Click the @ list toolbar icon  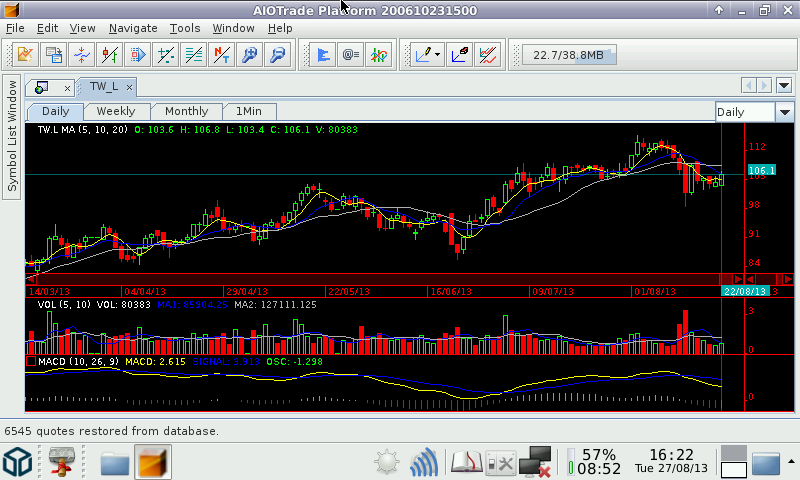351,54
